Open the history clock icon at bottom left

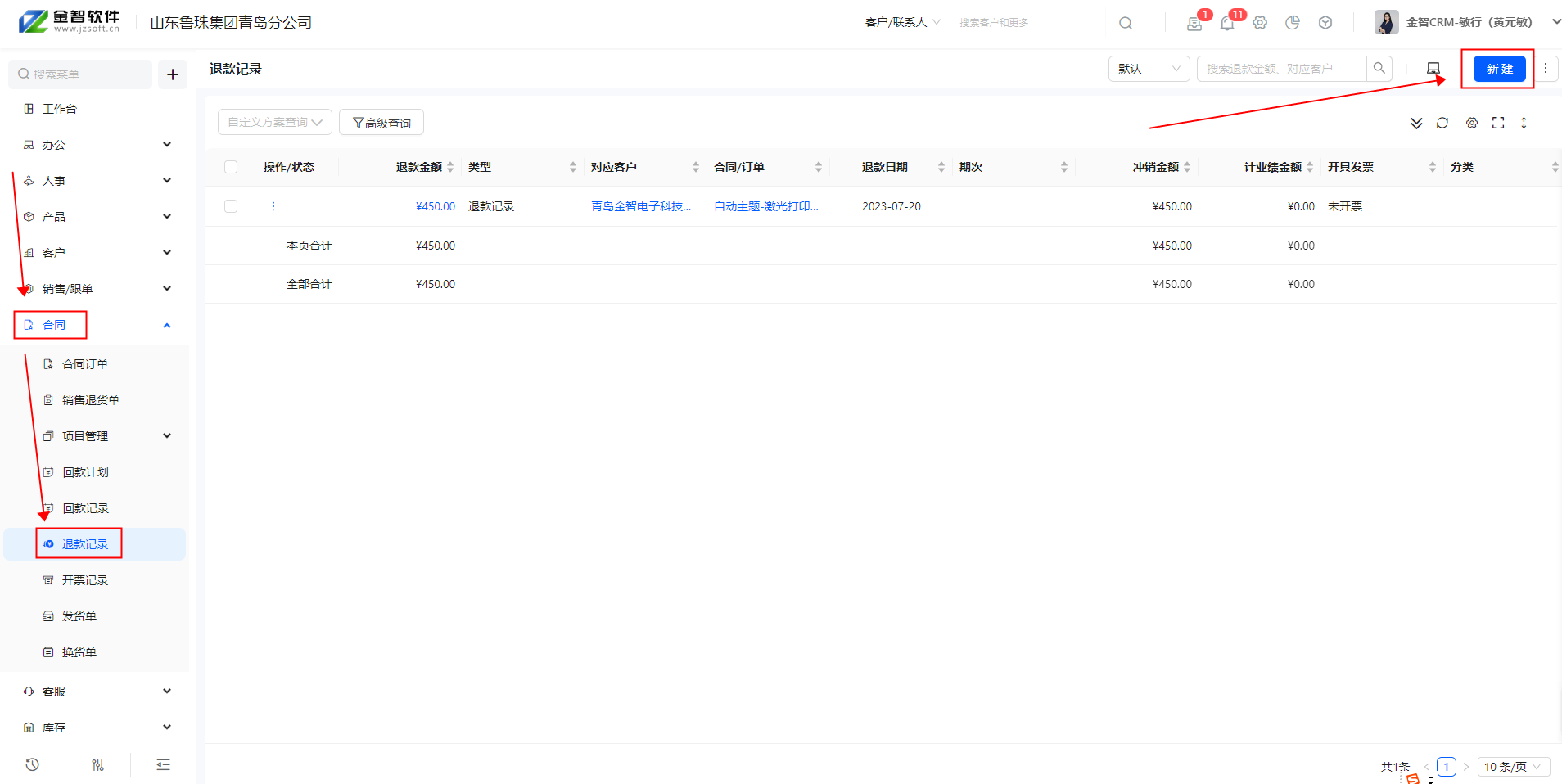tap(33, 764)
